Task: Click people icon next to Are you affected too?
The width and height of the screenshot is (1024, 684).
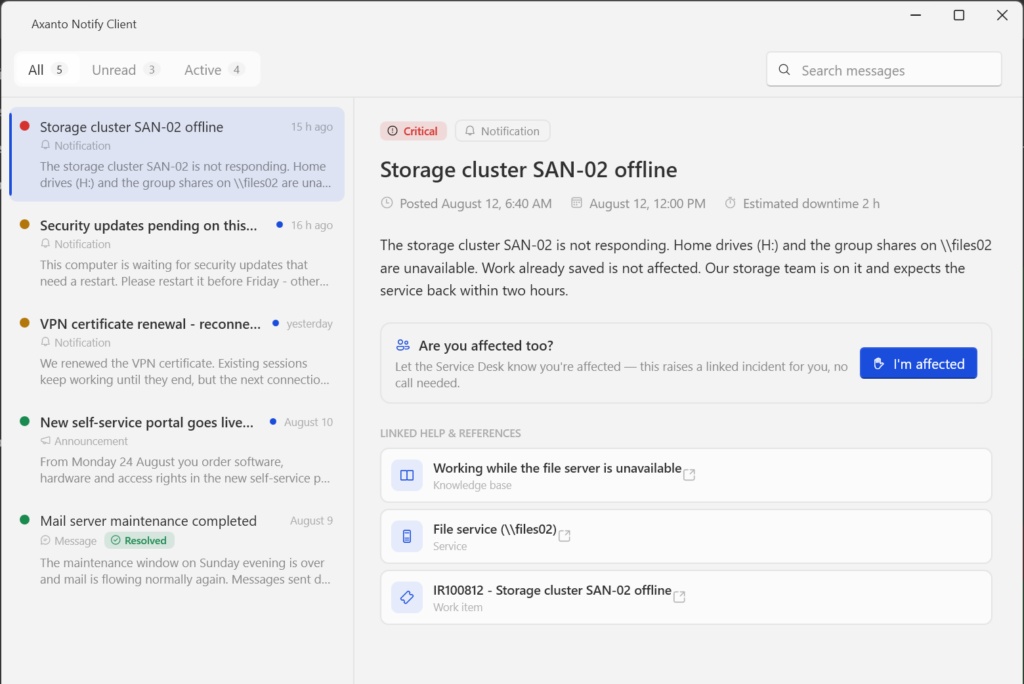Action: pos(403,345)
